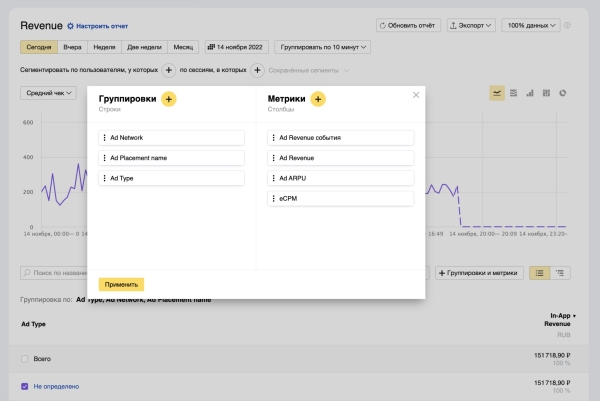Add a new metric with the plus button

coord(318,99)
